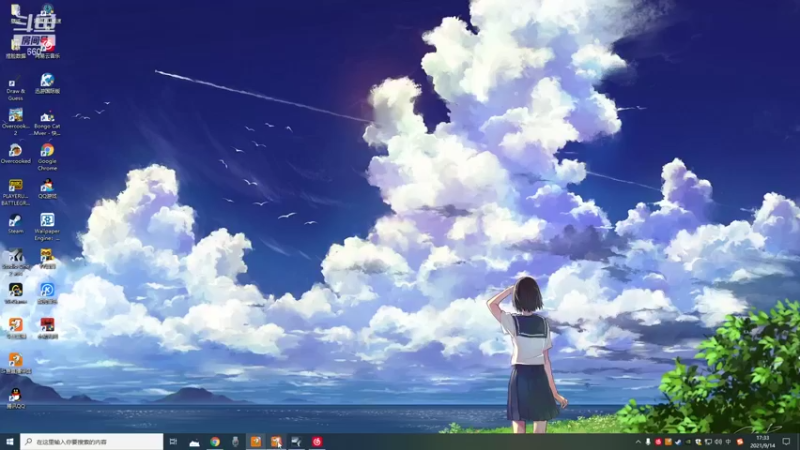The image size is (800, 450).
Task: Open the orange desktop icon above the 腾讯QQ icon
Action: 15,363
